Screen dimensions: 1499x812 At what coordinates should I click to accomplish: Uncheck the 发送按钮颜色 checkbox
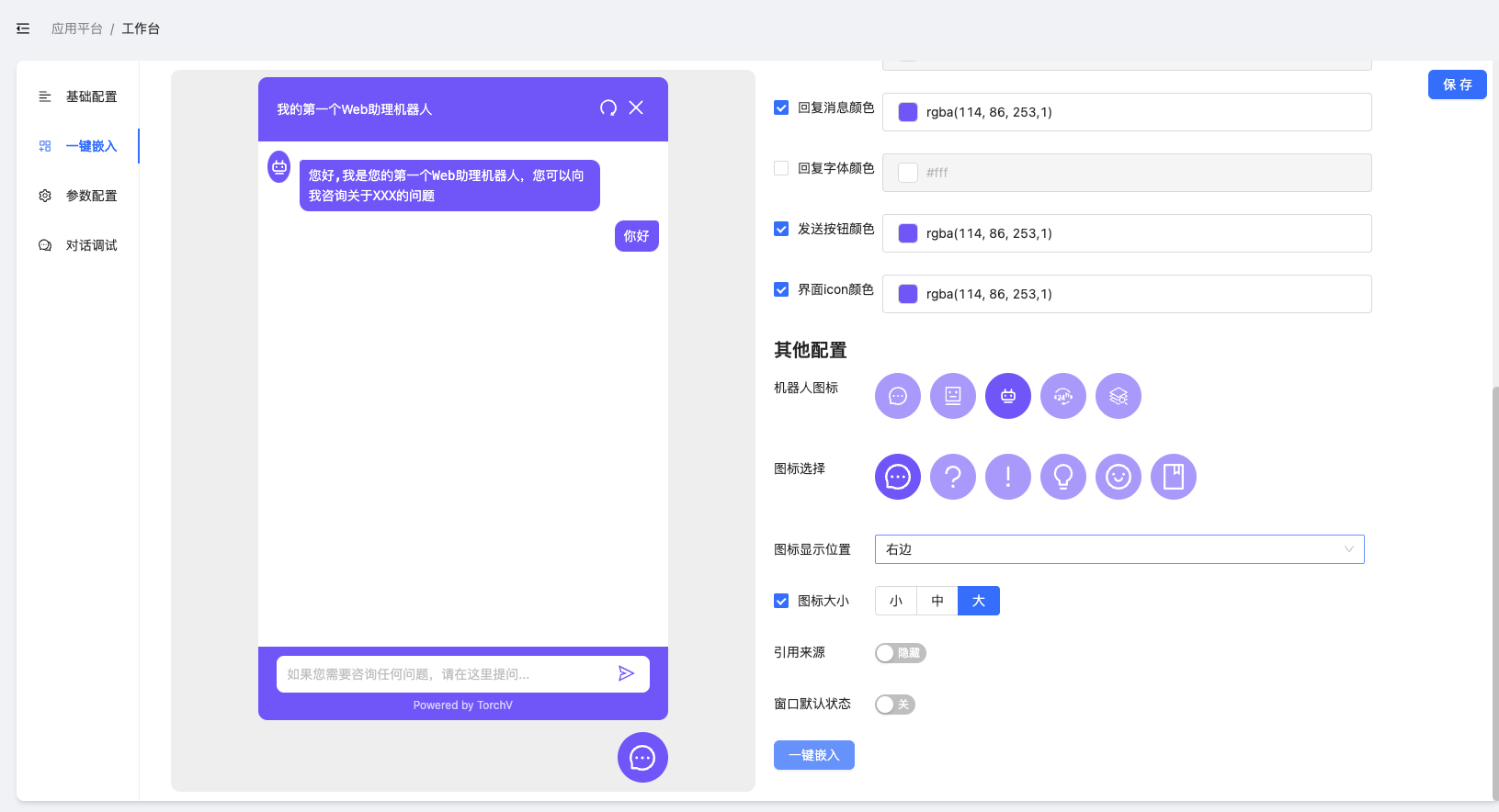(x=781, y=229)
